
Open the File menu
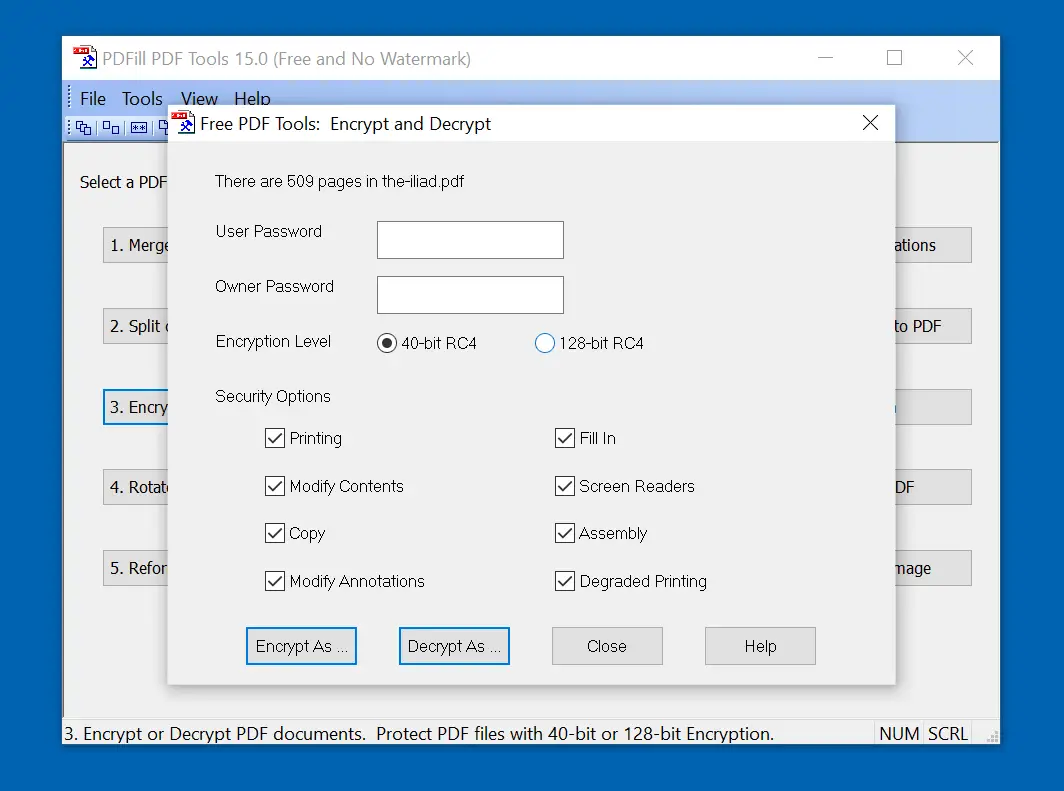(x=93, y=99)
